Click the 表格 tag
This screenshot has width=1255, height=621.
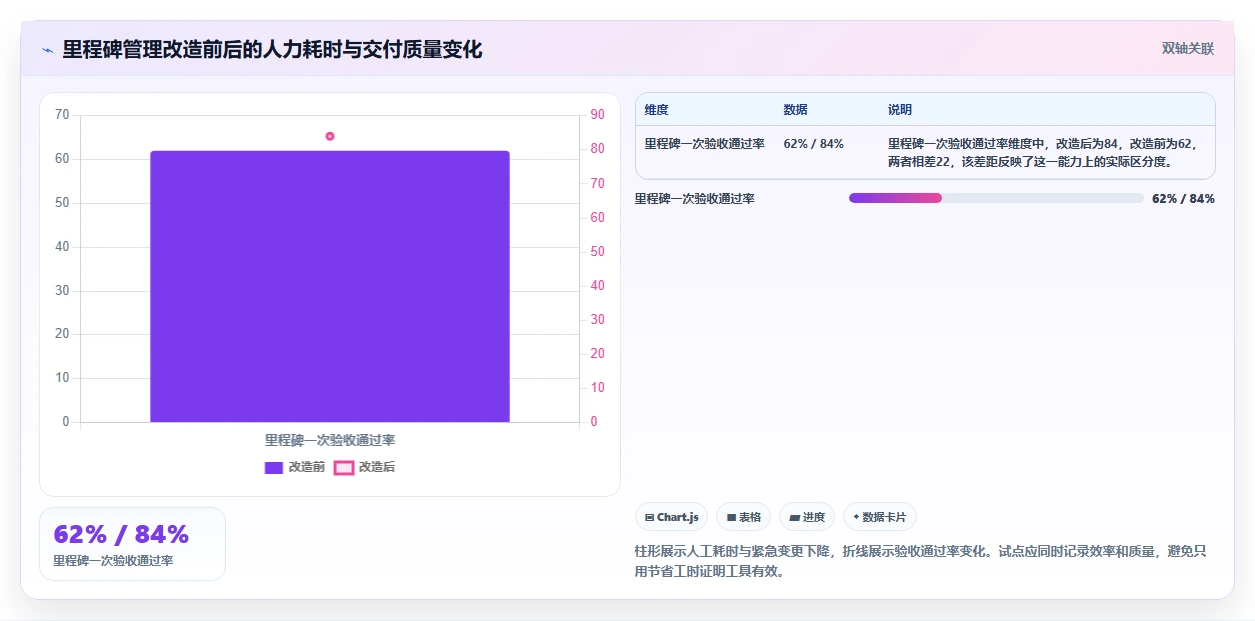744,517
